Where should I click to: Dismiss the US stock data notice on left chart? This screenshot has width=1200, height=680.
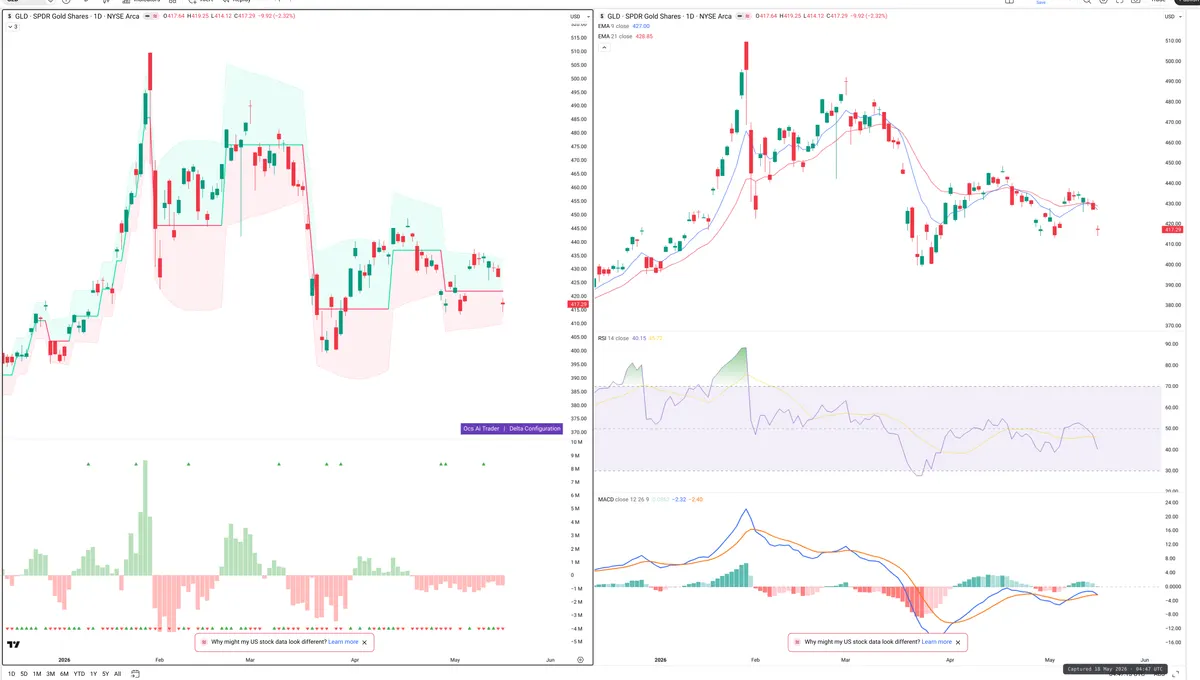point(365,642)
